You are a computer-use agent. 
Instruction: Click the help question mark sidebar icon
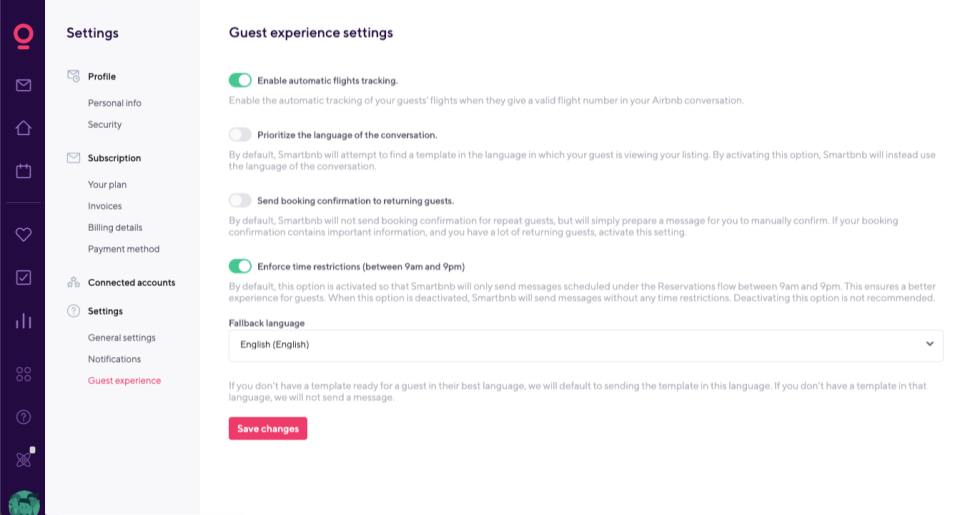pos(23,417)
